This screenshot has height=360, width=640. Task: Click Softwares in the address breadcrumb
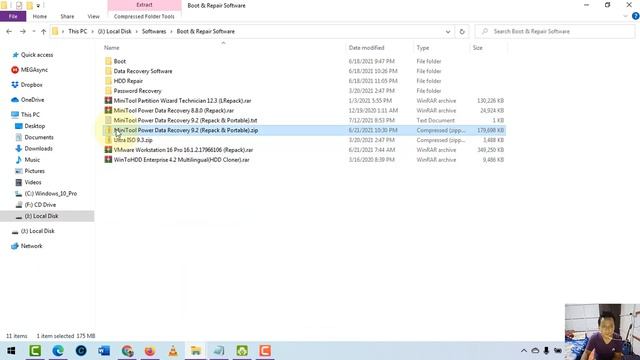pyautogui.click(x=154, y=31)
